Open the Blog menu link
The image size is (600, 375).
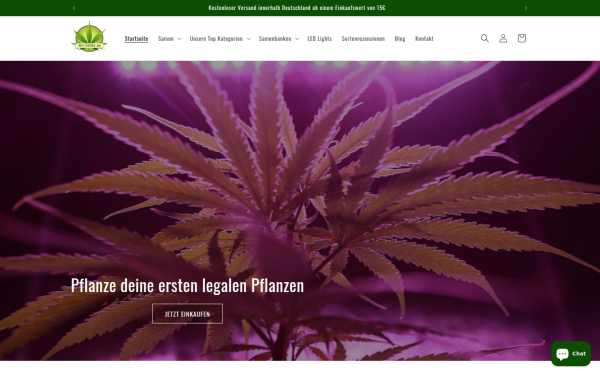(x=400, y=38)
